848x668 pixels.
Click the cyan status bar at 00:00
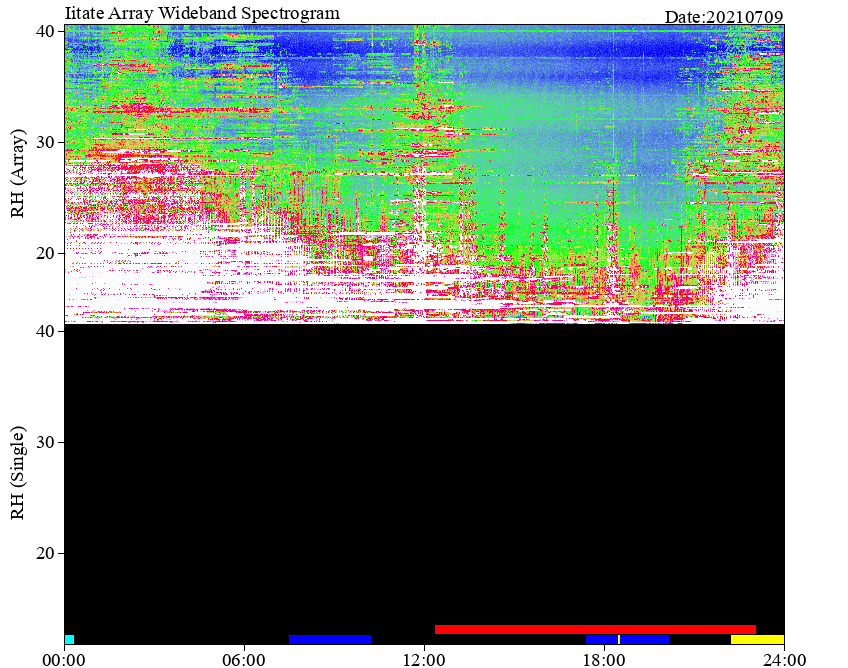click(x=69, y=639)
